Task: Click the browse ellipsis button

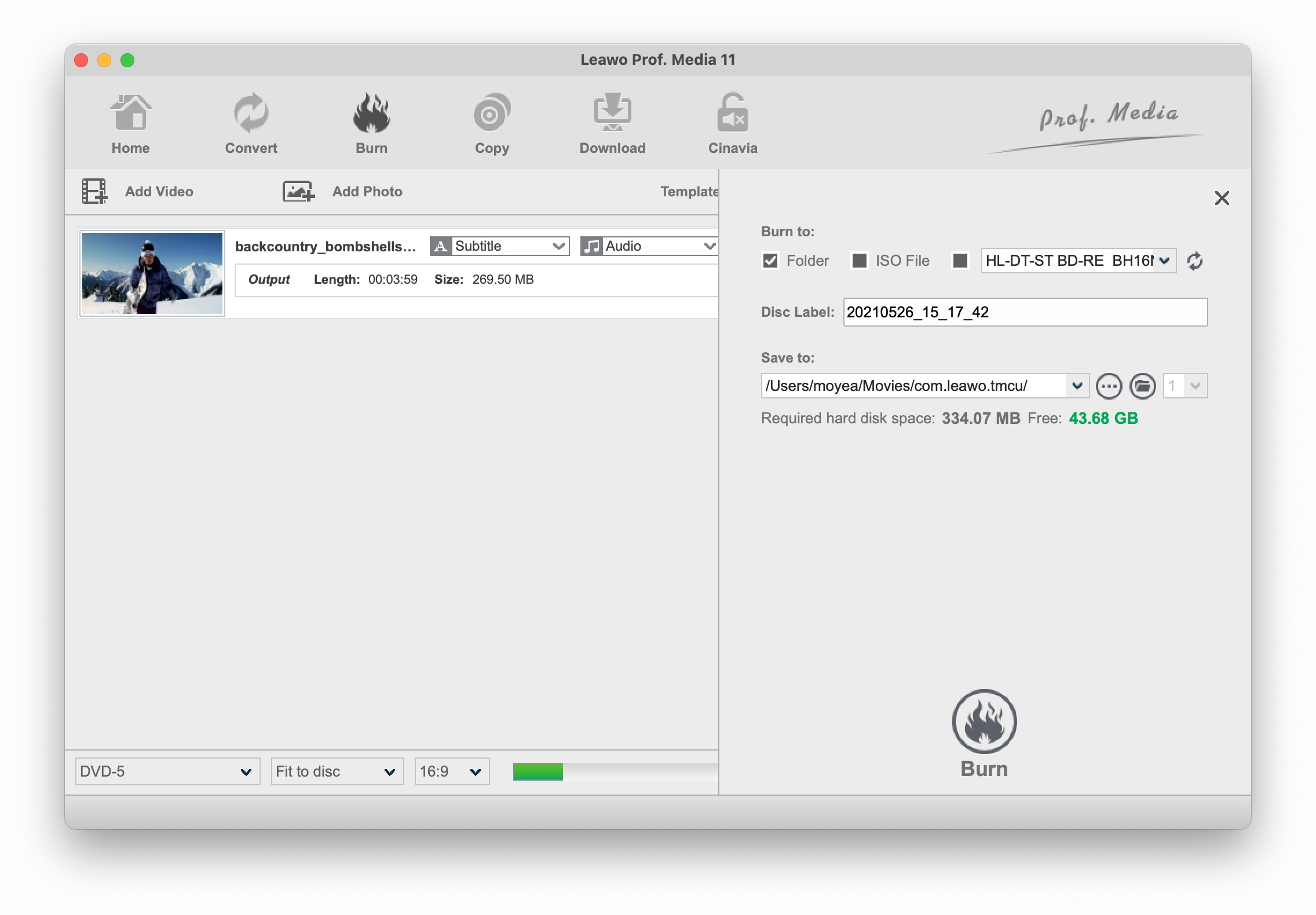Action: click(1109, 386)
